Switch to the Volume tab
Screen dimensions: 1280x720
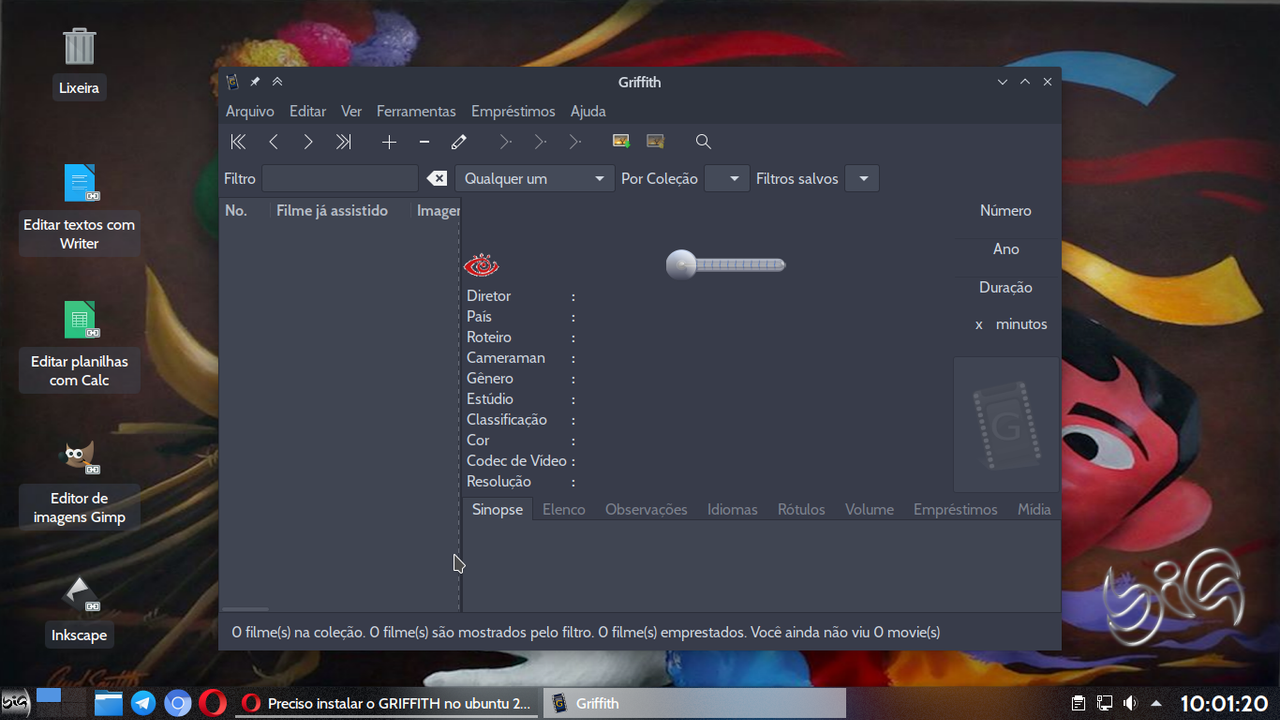(x=869, y=509)
